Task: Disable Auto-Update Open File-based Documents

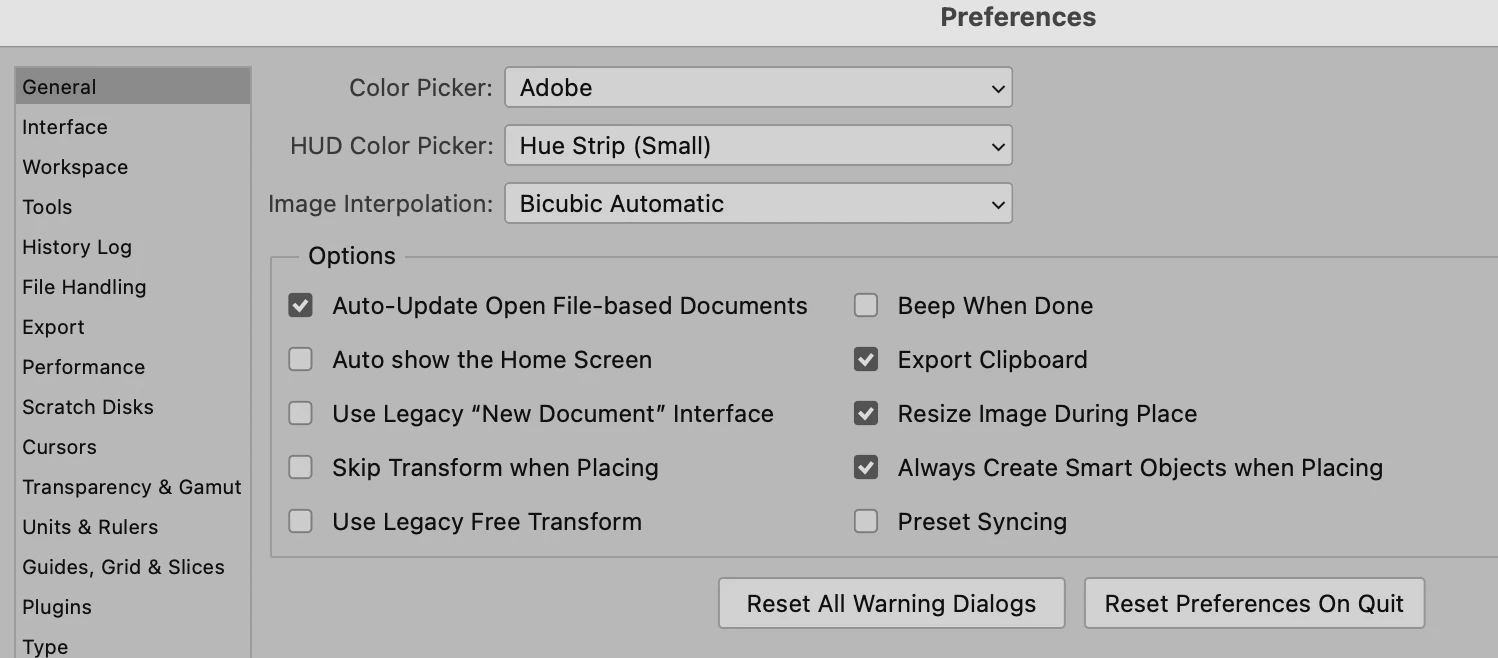Action: pyautogui.click(x=301, y=306)
